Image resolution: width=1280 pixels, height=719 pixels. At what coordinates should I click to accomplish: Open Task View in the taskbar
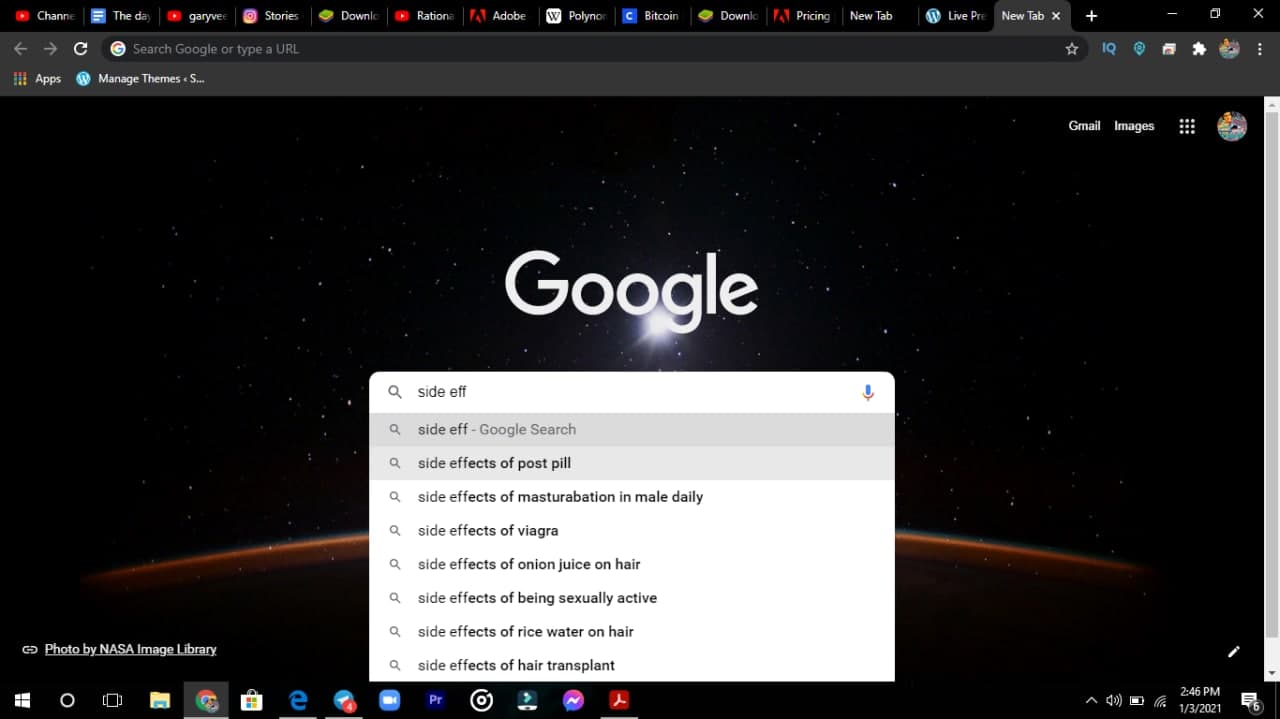coord(112,700)
